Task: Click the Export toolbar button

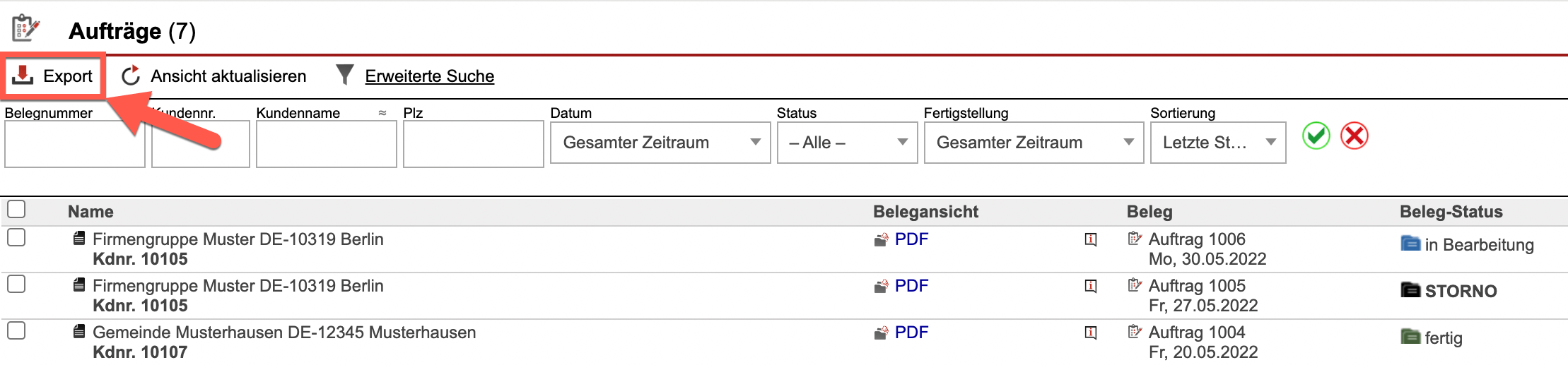Action: tap(54, 76)
